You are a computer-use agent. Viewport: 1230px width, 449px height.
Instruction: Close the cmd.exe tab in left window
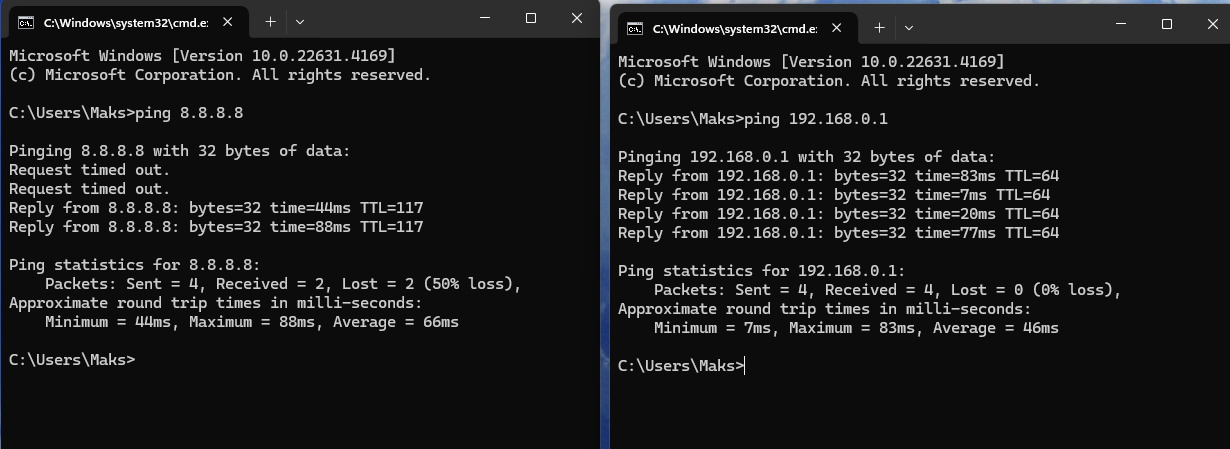230,21
